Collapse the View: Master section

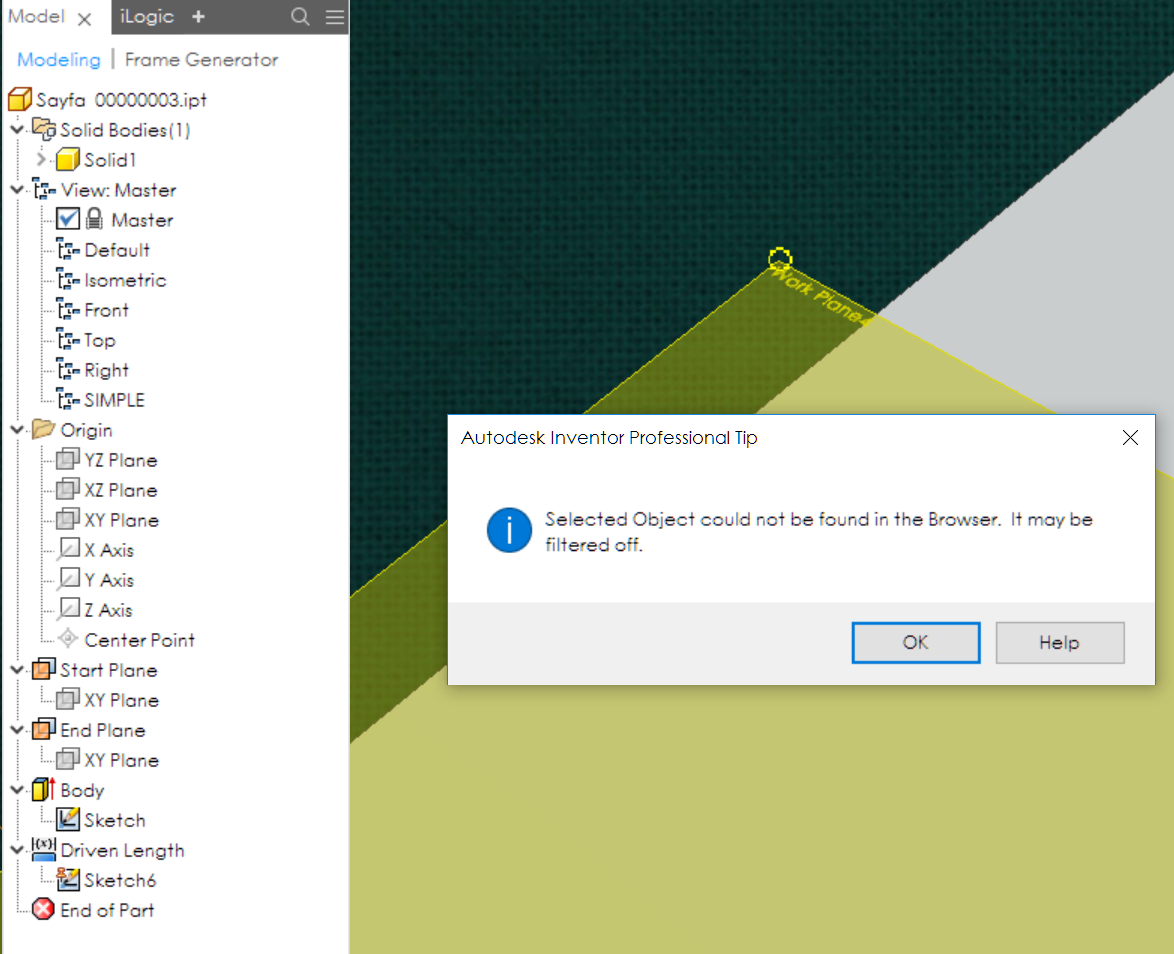pos(15,189)
